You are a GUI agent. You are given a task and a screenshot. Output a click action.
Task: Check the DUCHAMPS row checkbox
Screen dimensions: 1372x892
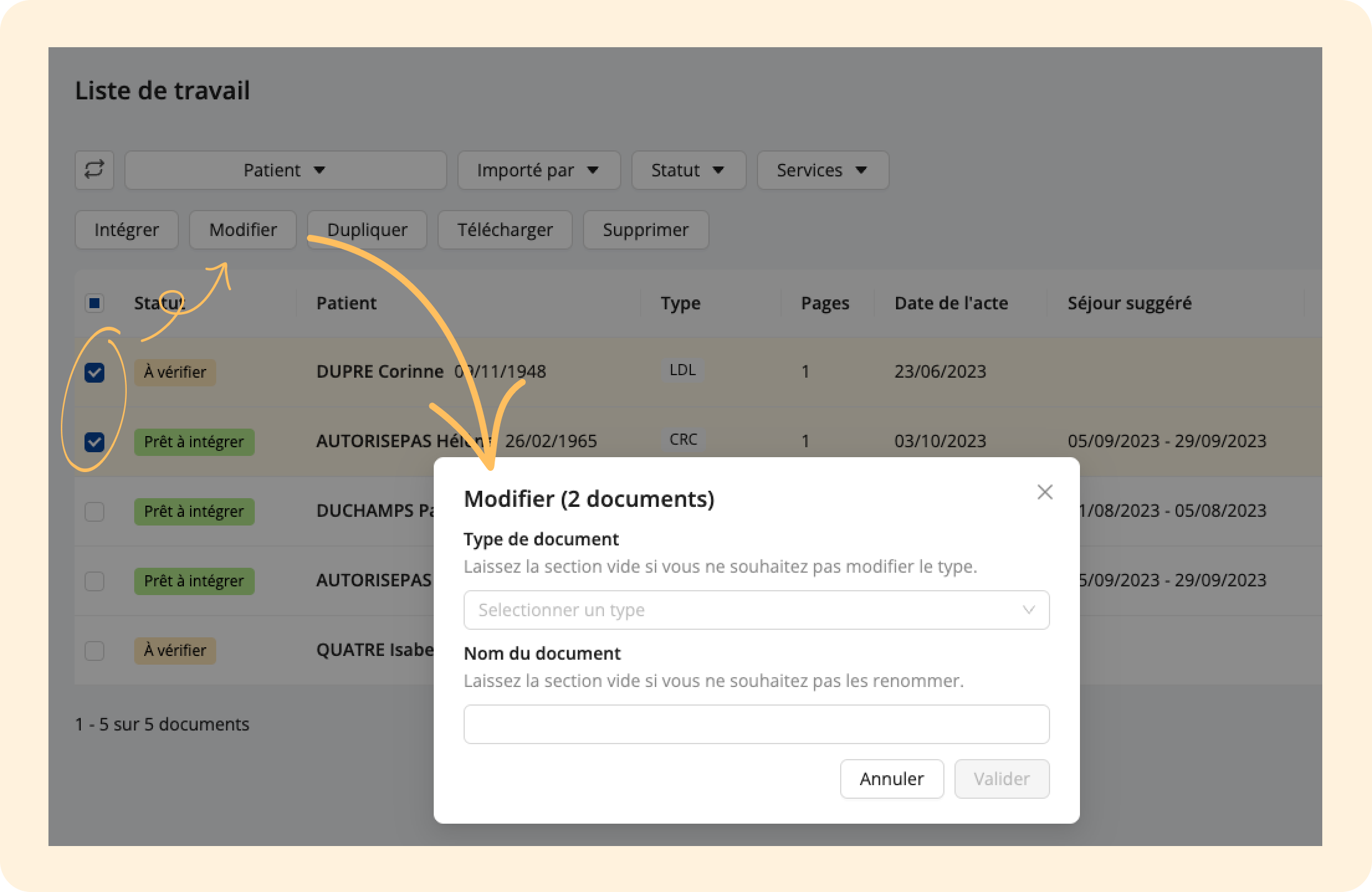[94, 512]
